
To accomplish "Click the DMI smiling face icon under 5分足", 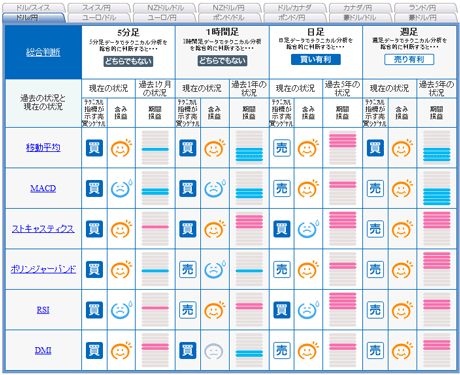I will point(121,351).
